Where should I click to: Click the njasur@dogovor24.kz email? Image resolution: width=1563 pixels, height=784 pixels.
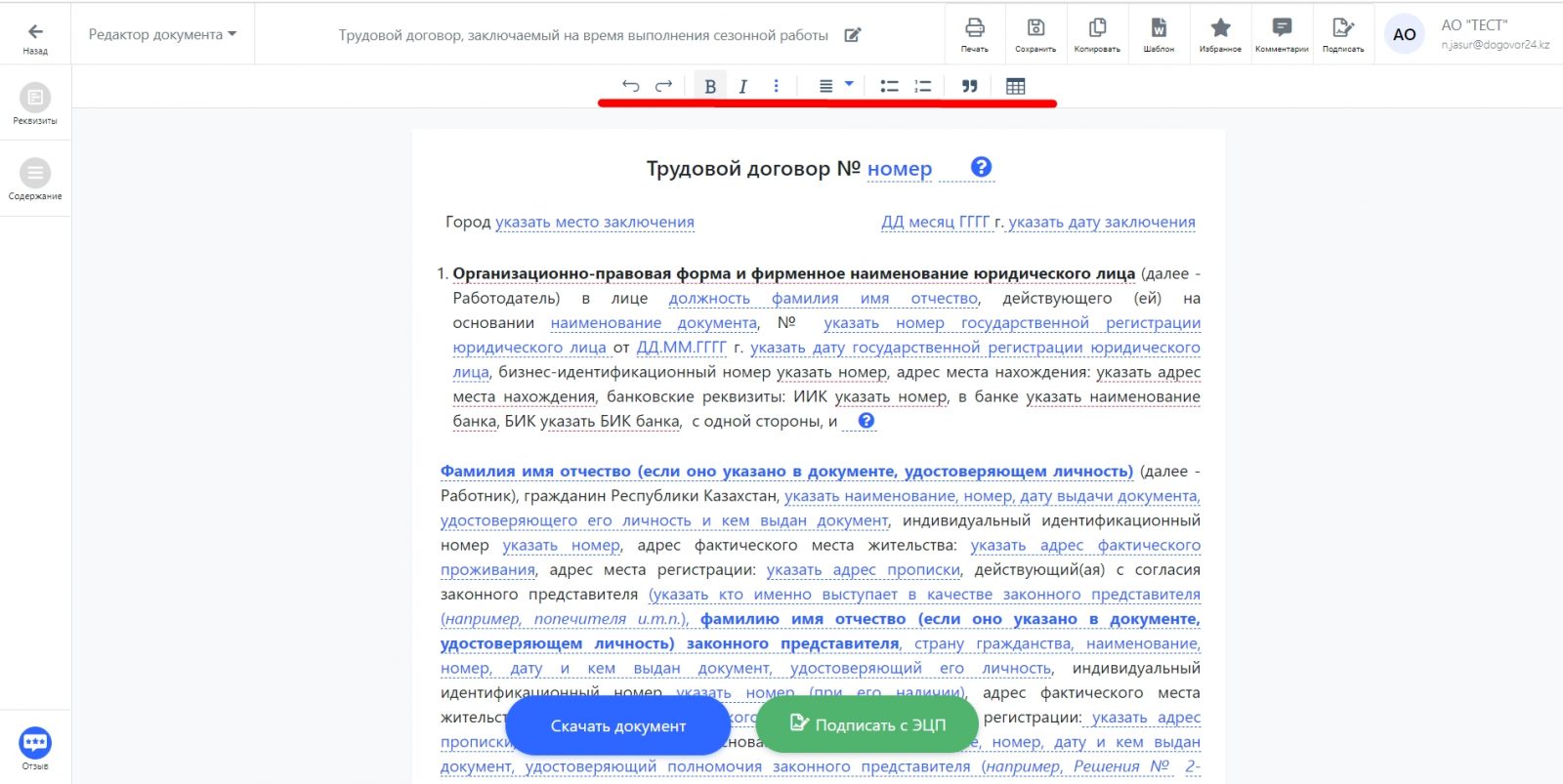click(x=1496, y=45)
